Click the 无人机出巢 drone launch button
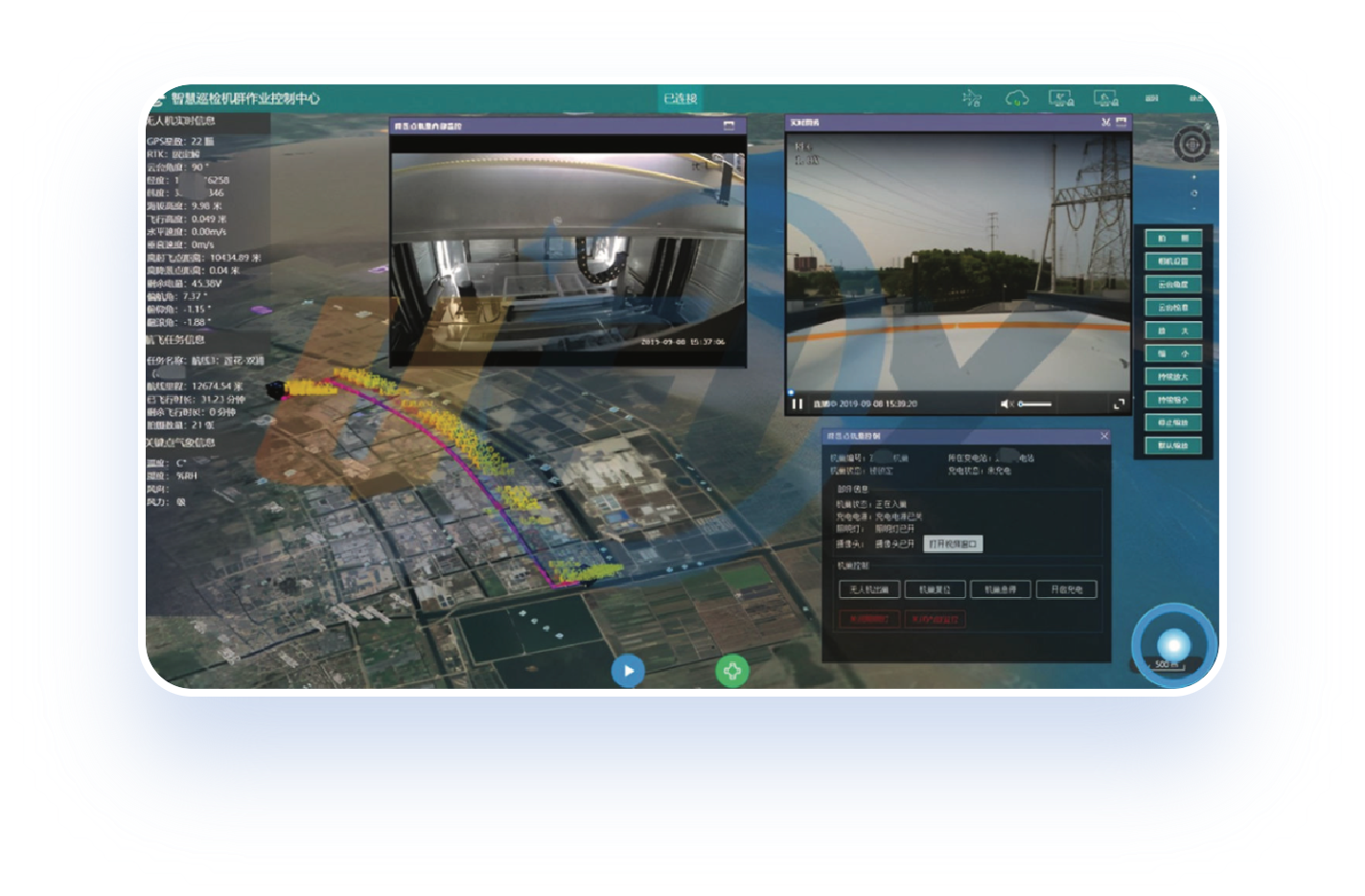This screenshot has height=896, width=1365. [869, 590]
